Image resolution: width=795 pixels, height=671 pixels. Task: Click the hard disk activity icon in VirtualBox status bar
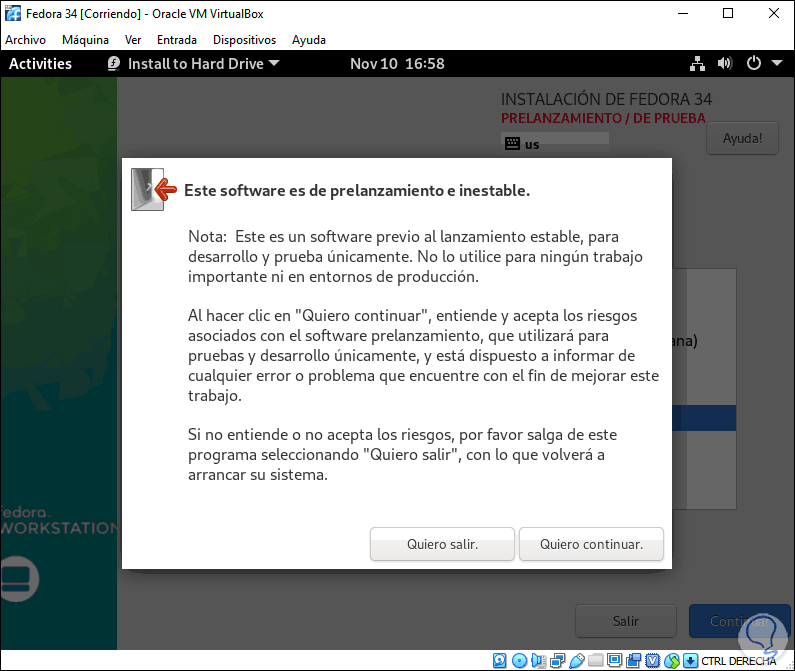499,660
